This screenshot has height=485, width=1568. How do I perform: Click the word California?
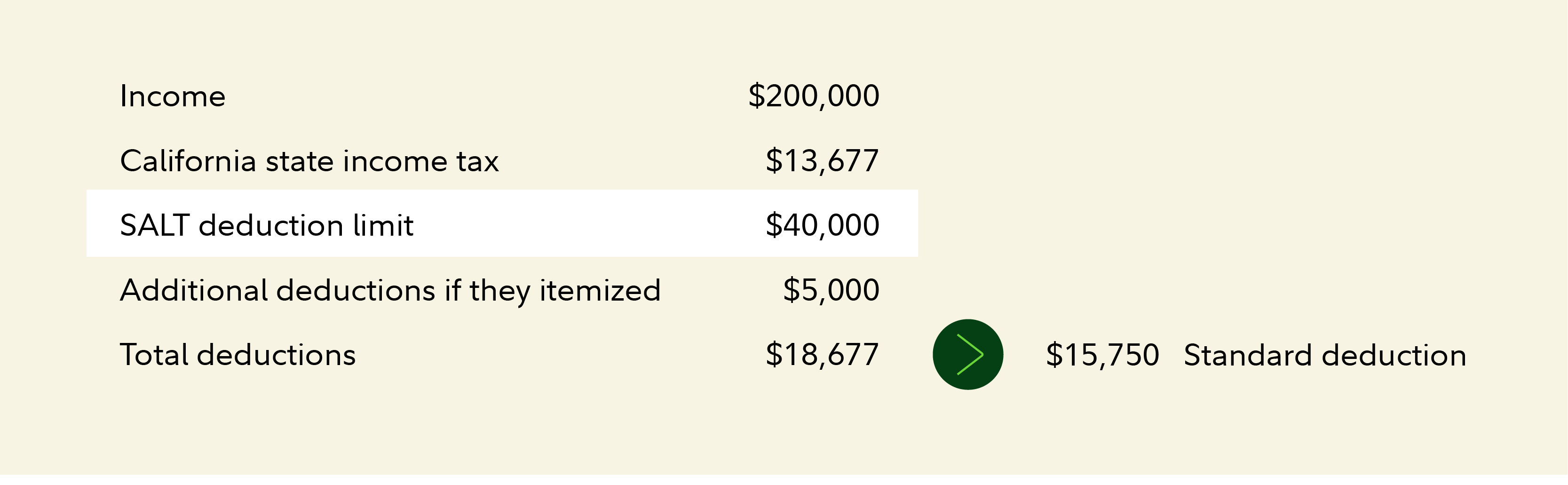[x=188, y=161]
